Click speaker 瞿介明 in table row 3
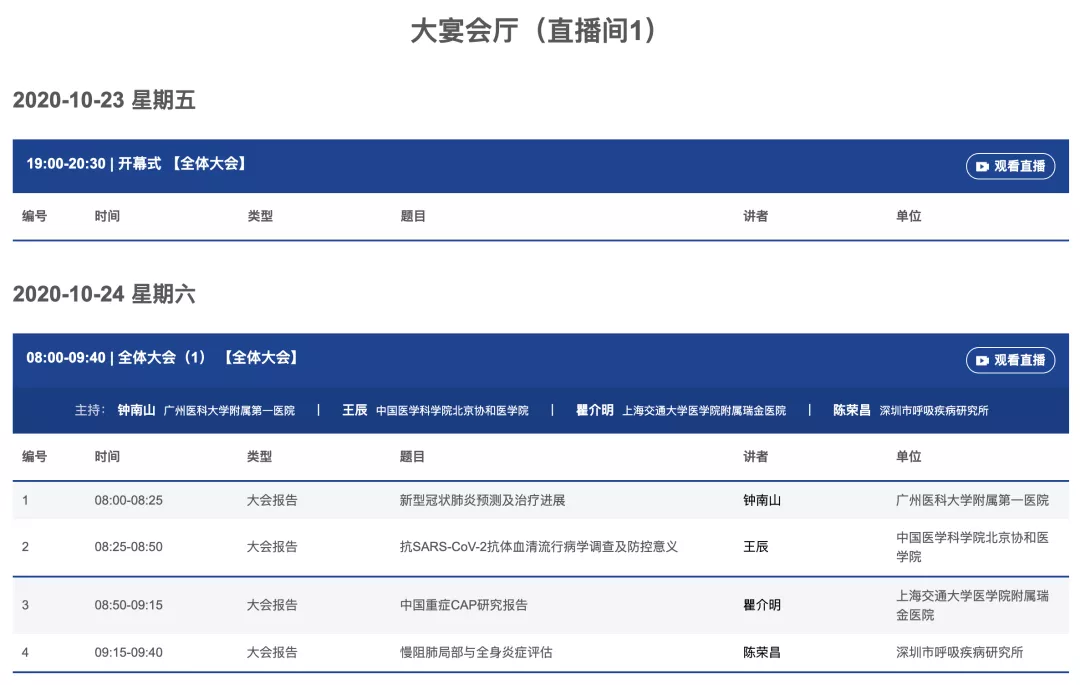The height and width of the screenshot is (685, 1080). 762,605
